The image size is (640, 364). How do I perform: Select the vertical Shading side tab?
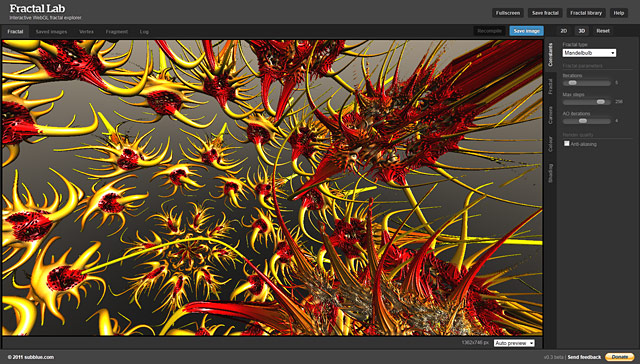tap(550, 173)
